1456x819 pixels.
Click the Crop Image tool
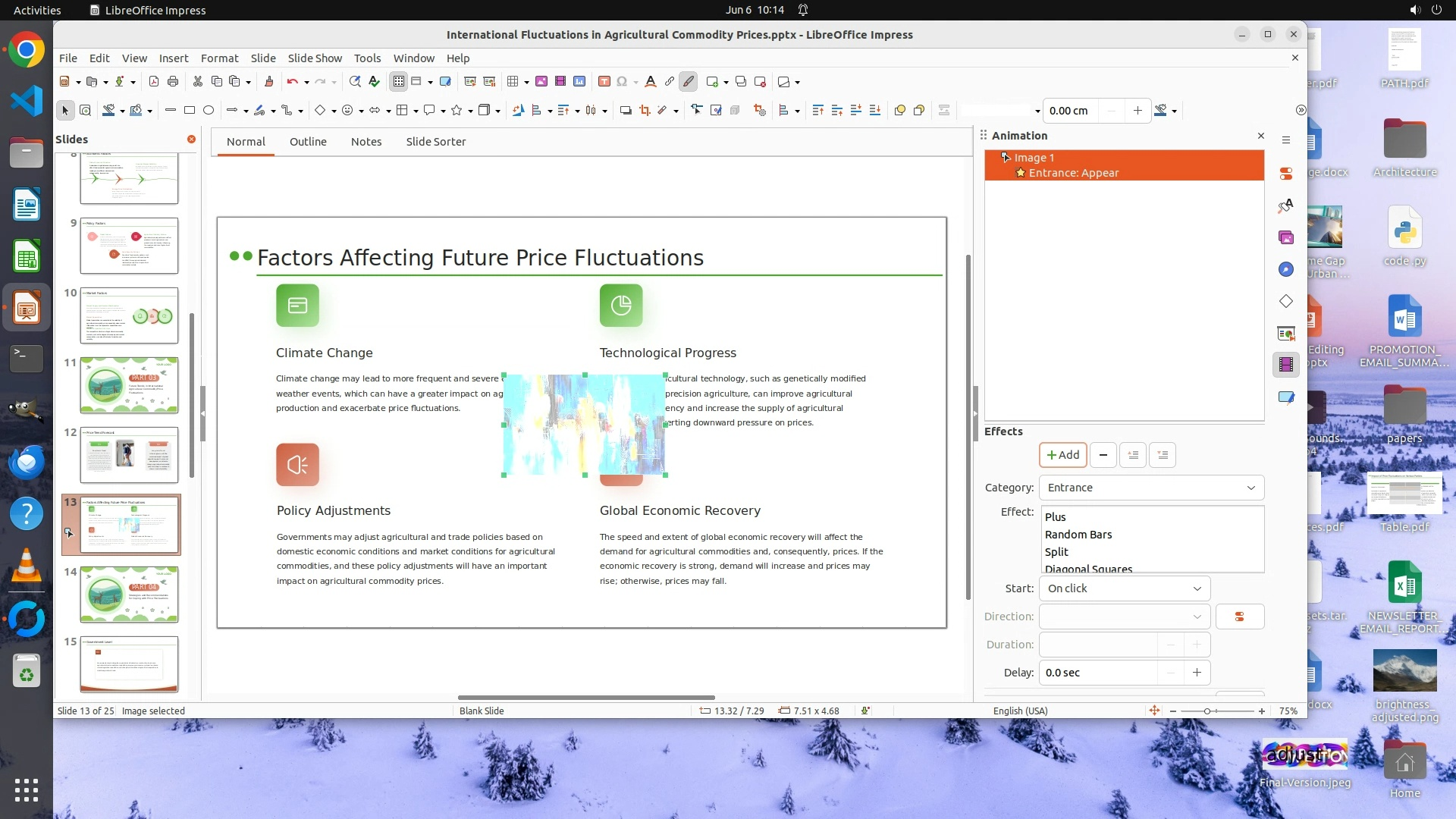[x=645, y=111]
